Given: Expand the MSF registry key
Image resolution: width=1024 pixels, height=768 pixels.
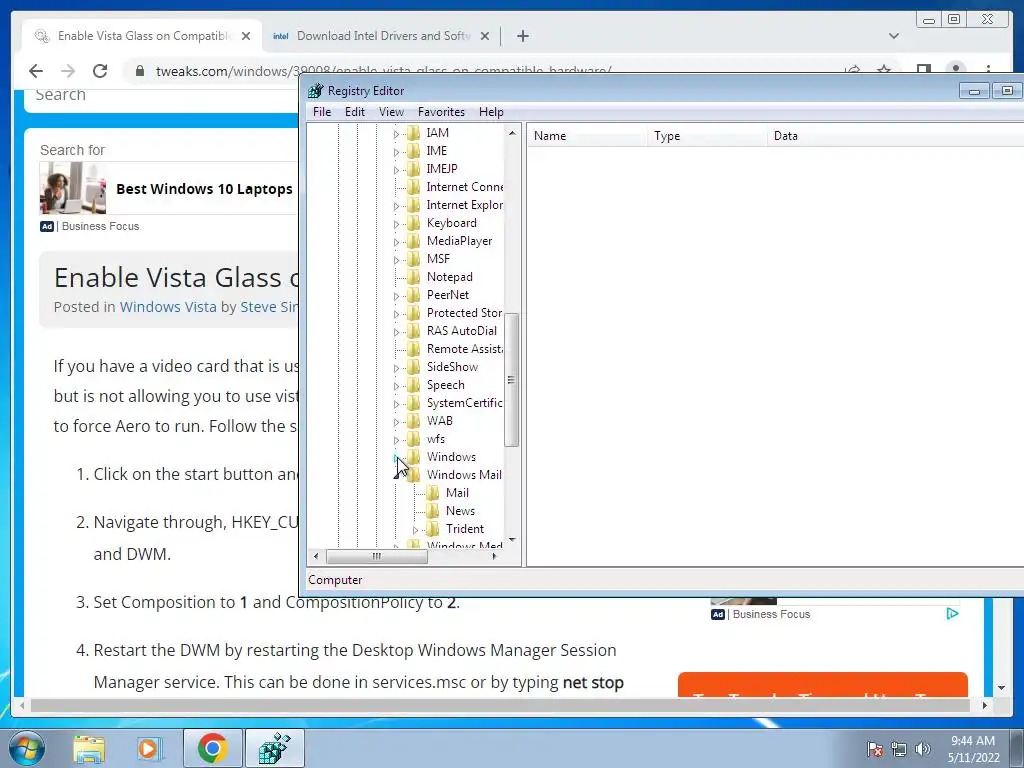Looking at the screenshot, I should pyautogui.click(x=396, y=260).
